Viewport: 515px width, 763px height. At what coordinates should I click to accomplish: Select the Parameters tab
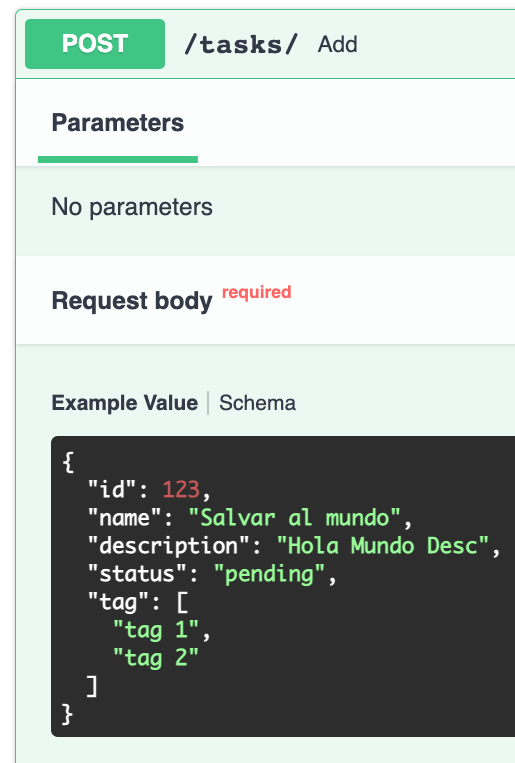(118, 123)
